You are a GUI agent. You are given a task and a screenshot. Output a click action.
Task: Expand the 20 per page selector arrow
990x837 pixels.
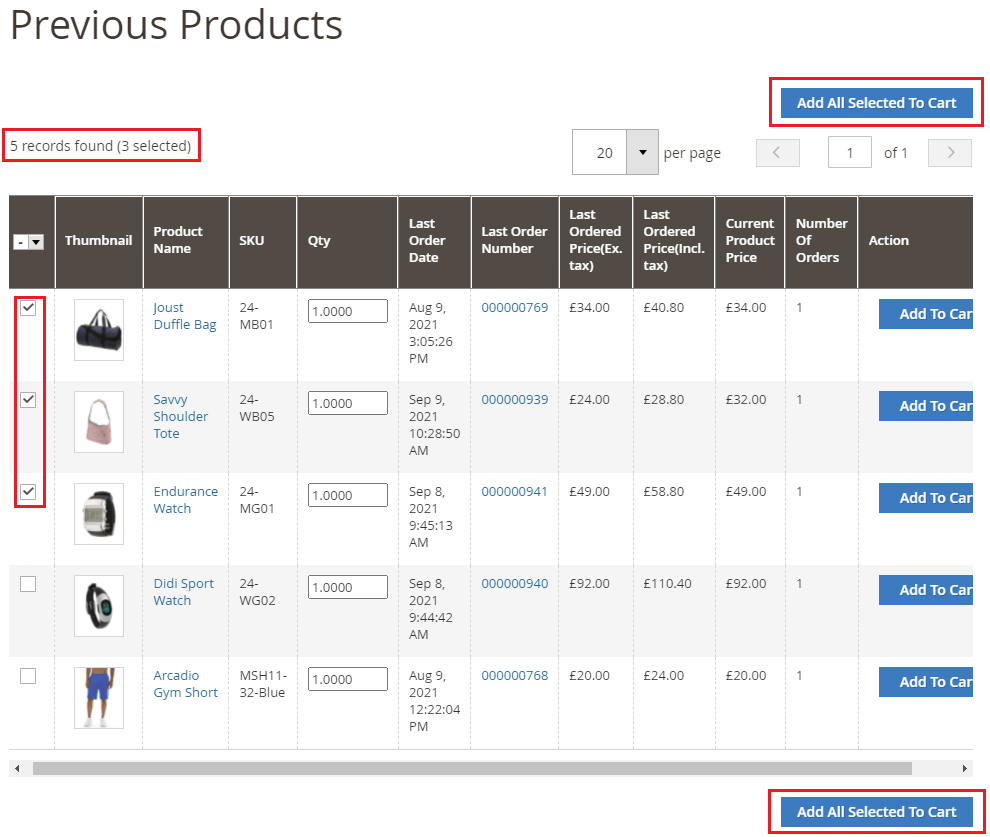click(643, 152)
